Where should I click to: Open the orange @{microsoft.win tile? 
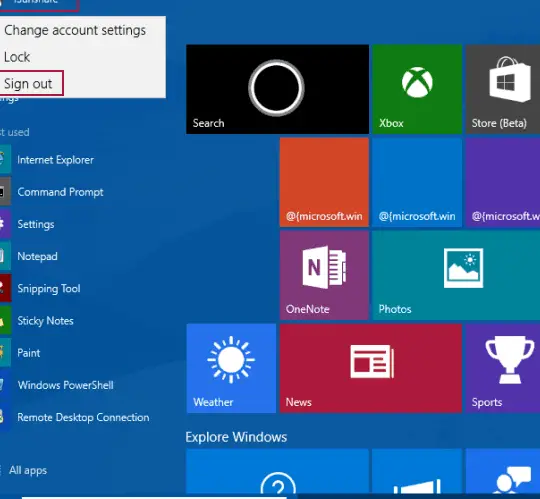324,182
